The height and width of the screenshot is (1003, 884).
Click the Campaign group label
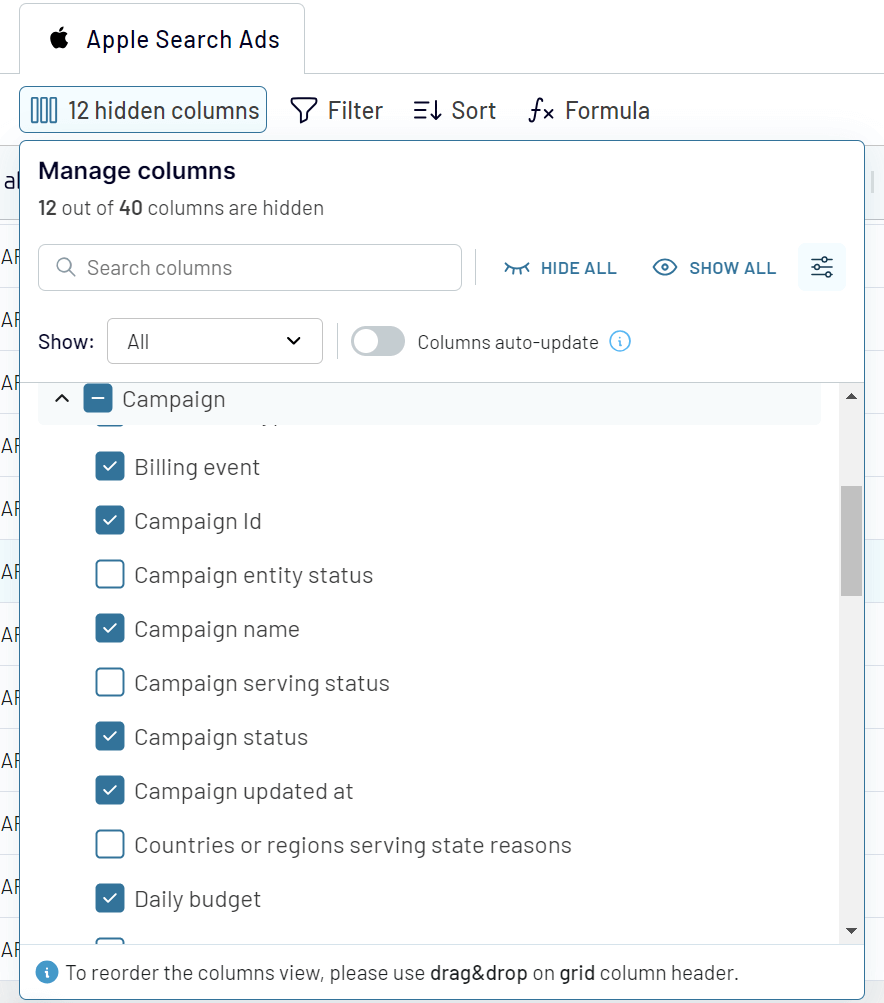point(174,399)
